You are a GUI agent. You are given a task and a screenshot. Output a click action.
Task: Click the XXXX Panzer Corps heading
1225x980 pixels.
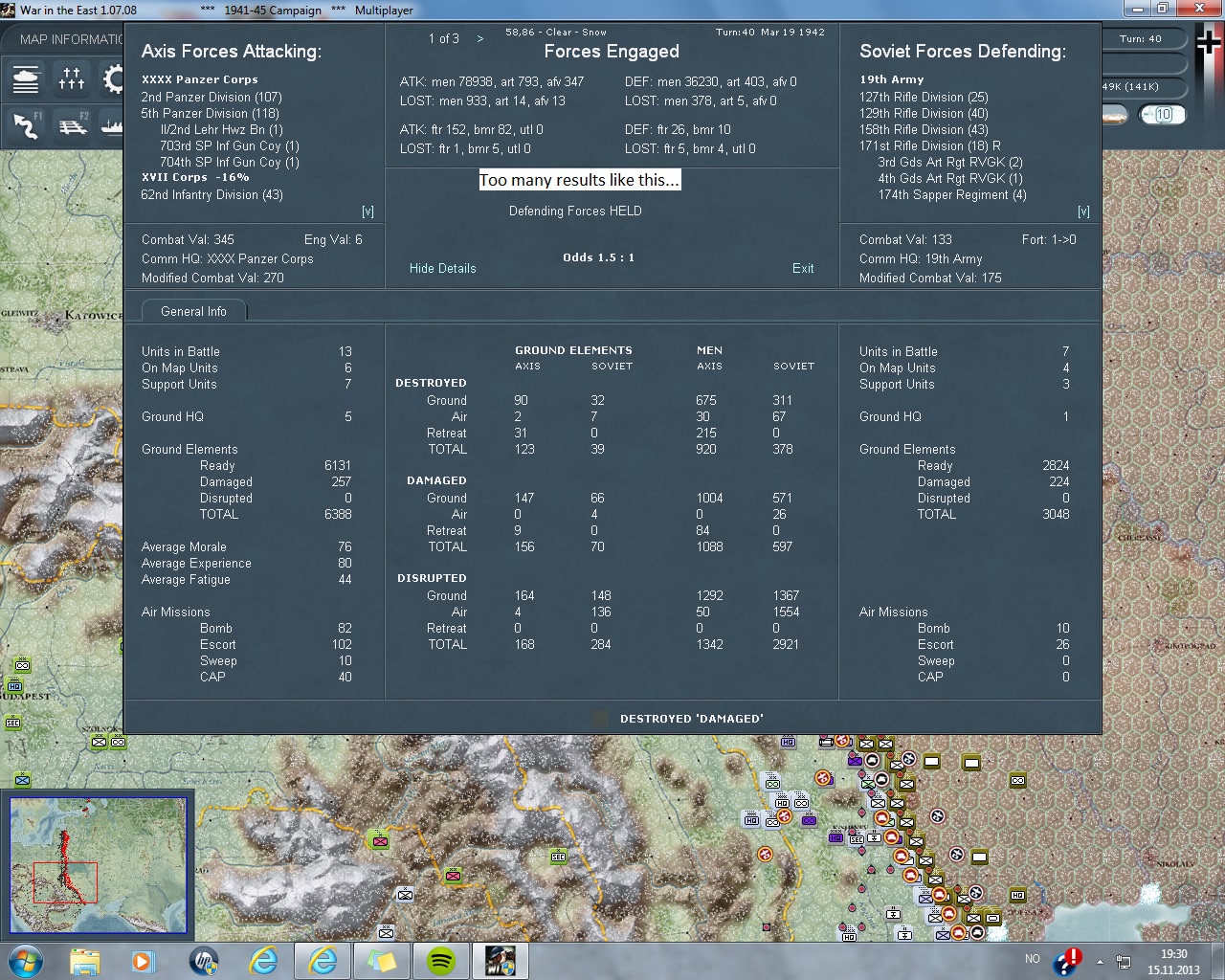200,79
